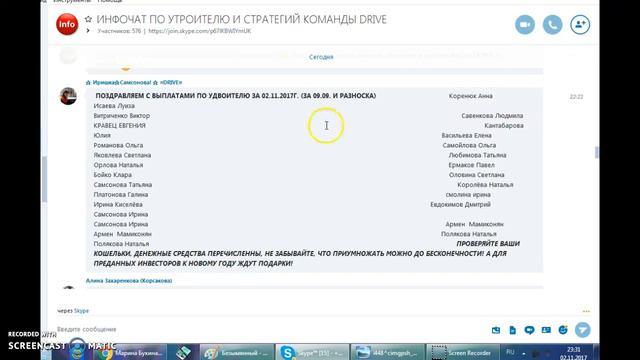Image resolution: width=640 pixels, height=360 pixels.
Task: Expand the participants list chevron
Action: (88, 31)
